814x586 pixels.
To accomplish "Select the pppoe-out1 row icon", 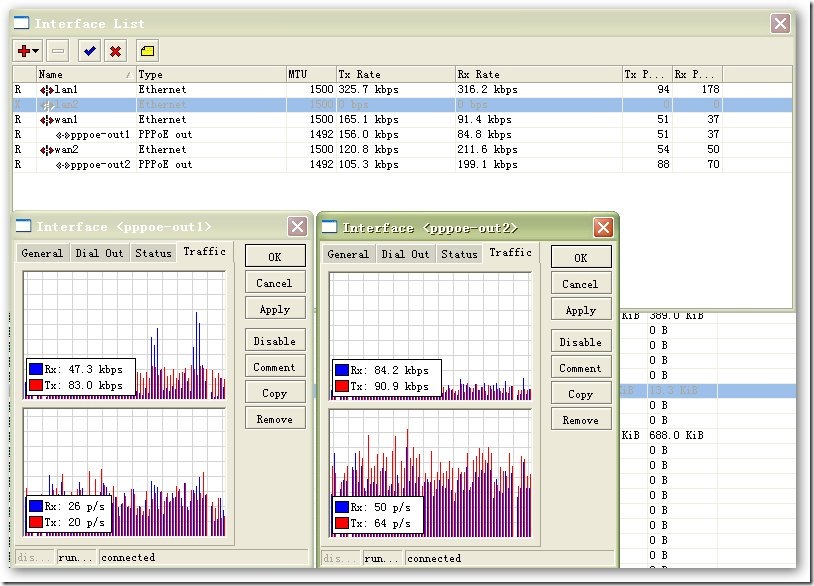I will (62, 135).
